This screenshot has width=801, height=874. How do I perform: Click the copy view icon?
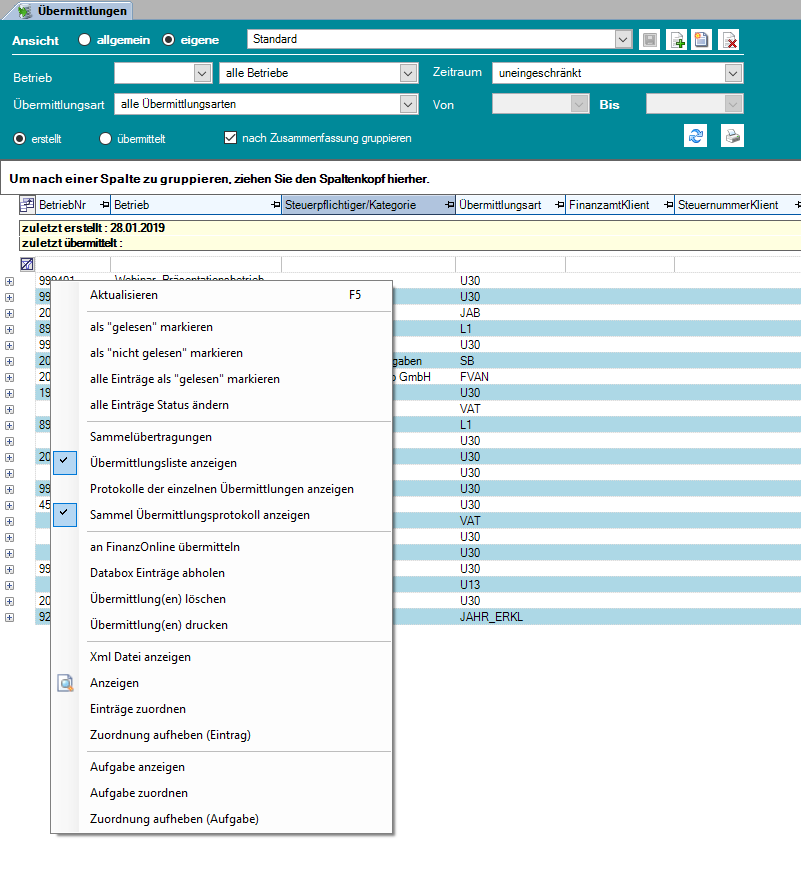(702, 40)
